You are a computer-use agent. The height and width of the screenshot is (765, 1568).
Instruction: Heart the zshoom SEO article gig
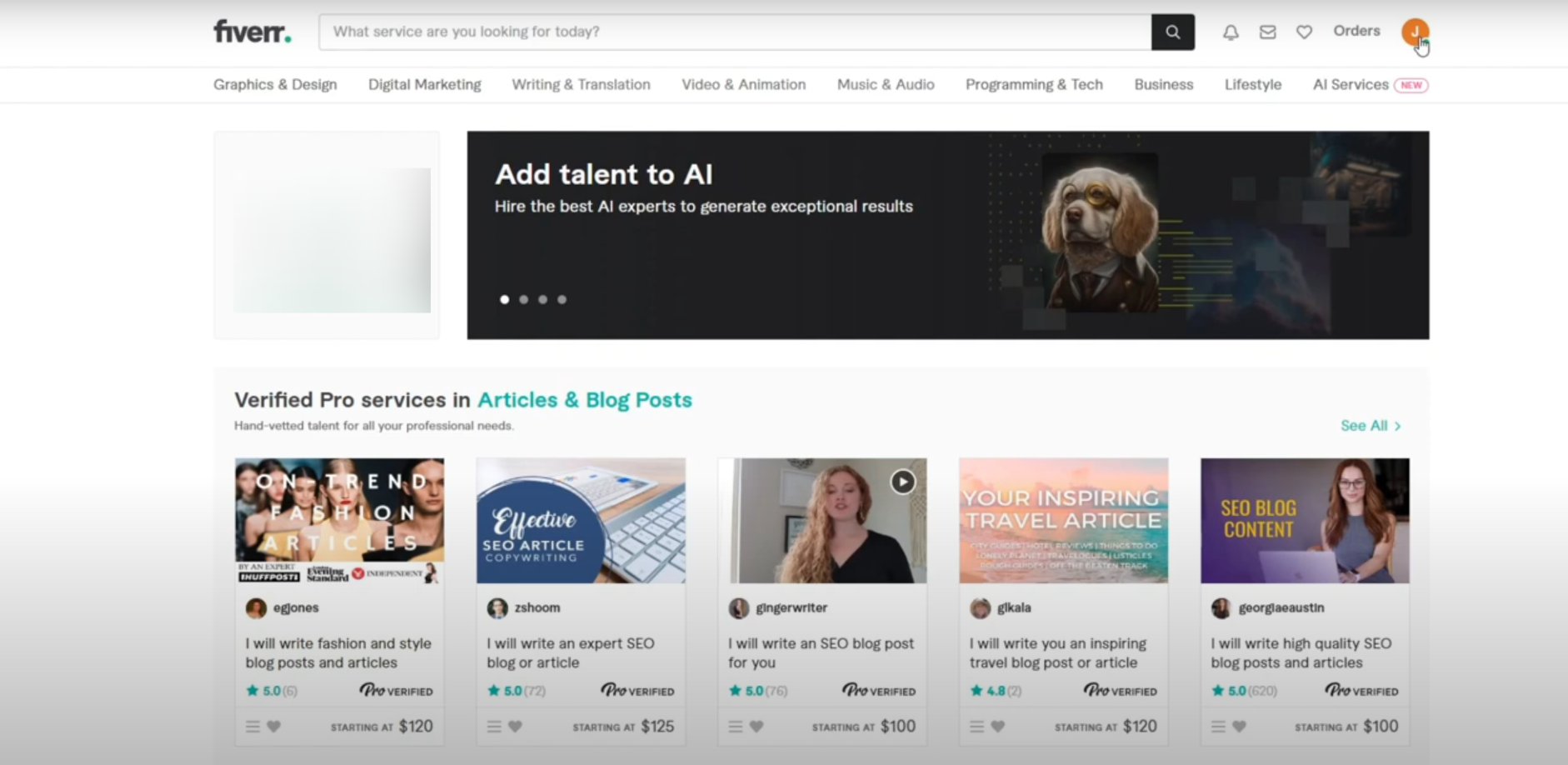point(516,727)
